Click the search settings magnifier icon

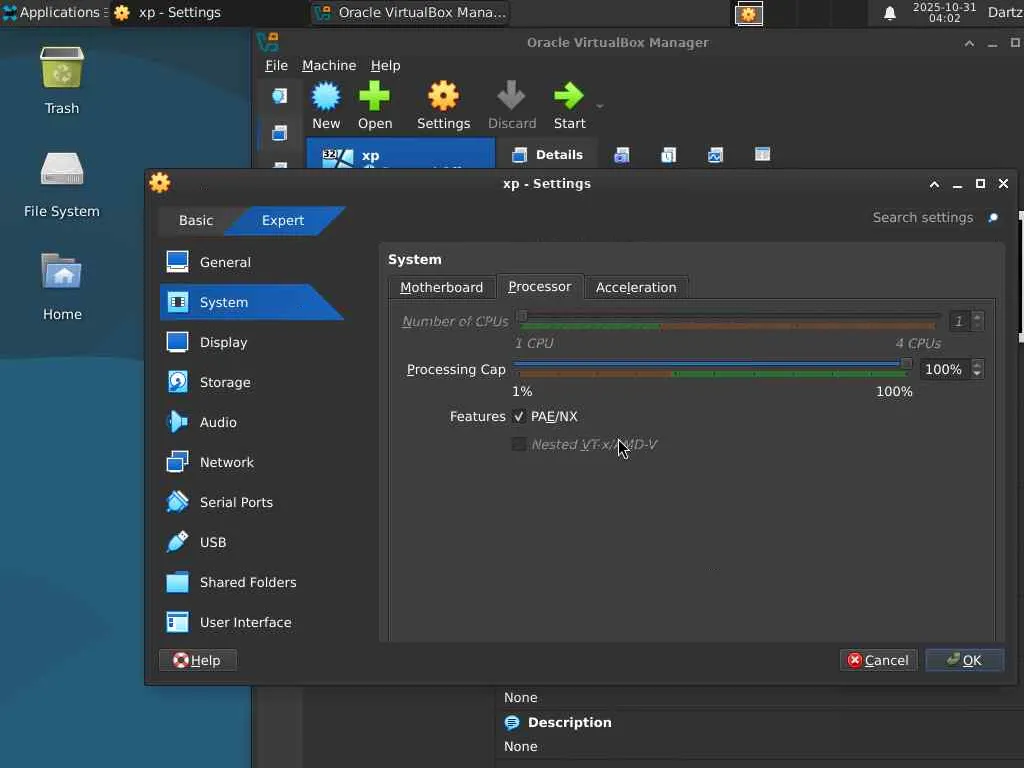[993, 217]
